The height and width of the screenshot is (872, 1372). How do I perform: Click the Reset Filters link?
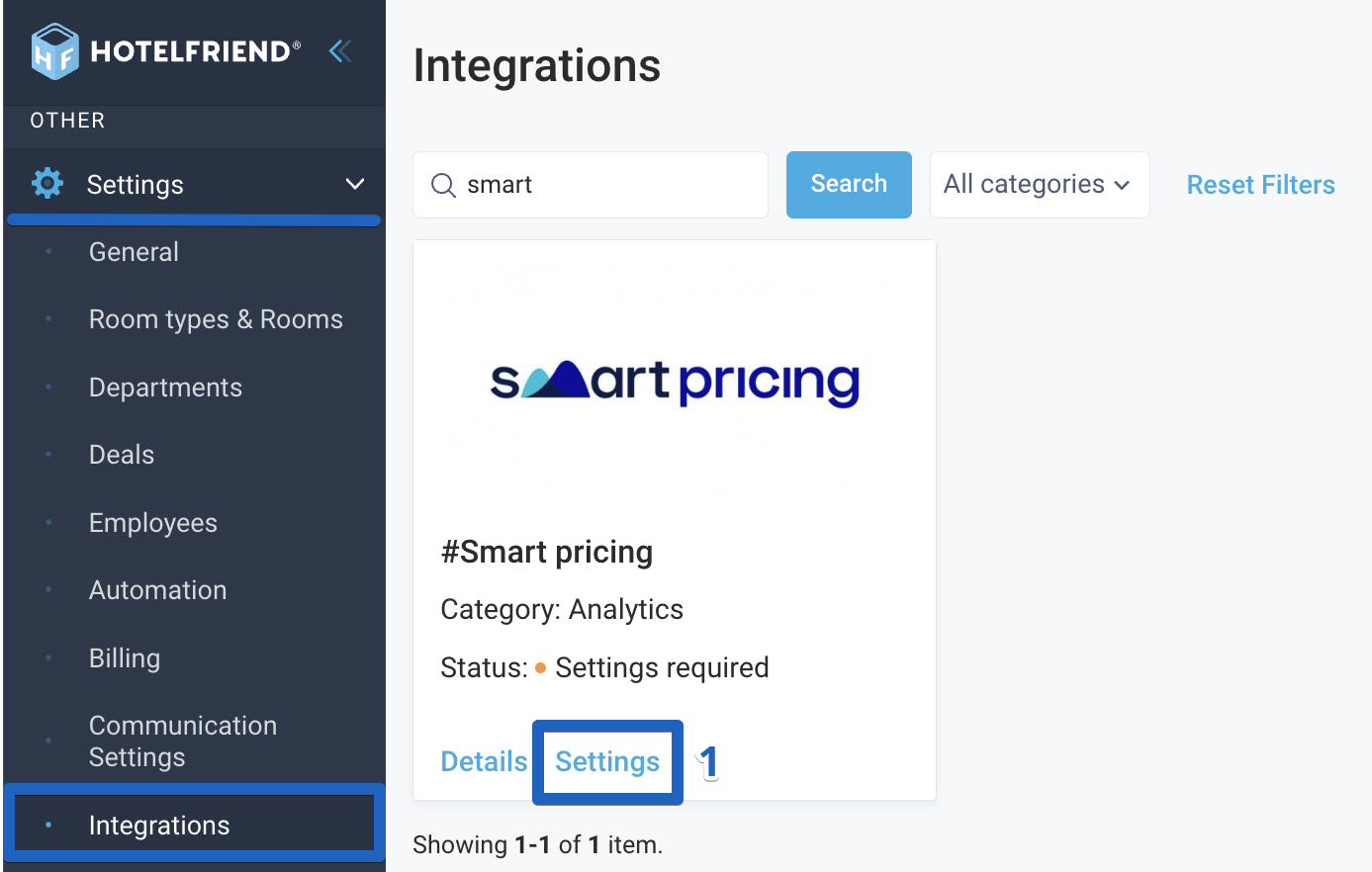point(1260,185)
